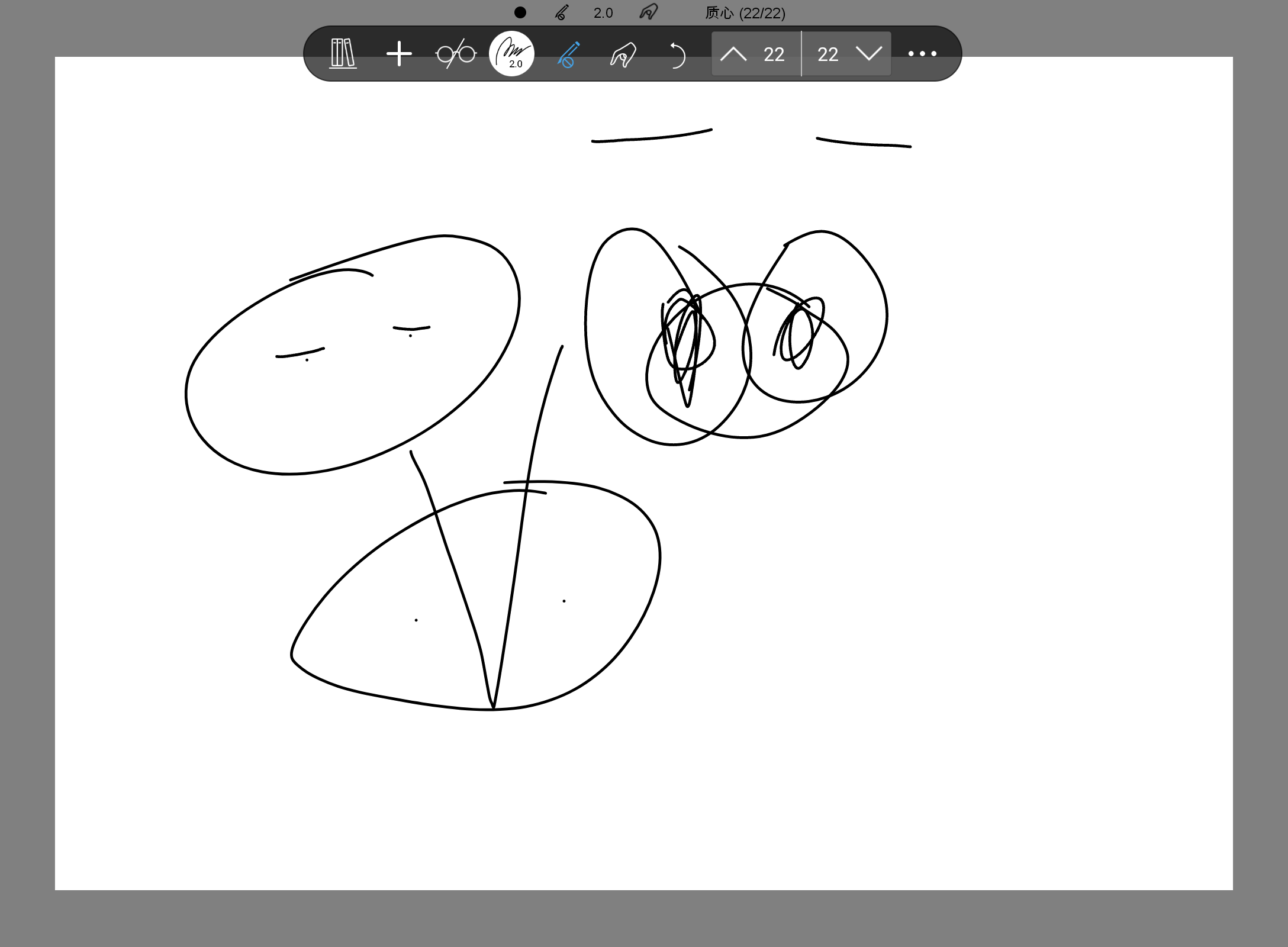Click inside the large left oval drawing
This screenshot has width=1288, height=947.
[x=355, y=391]
